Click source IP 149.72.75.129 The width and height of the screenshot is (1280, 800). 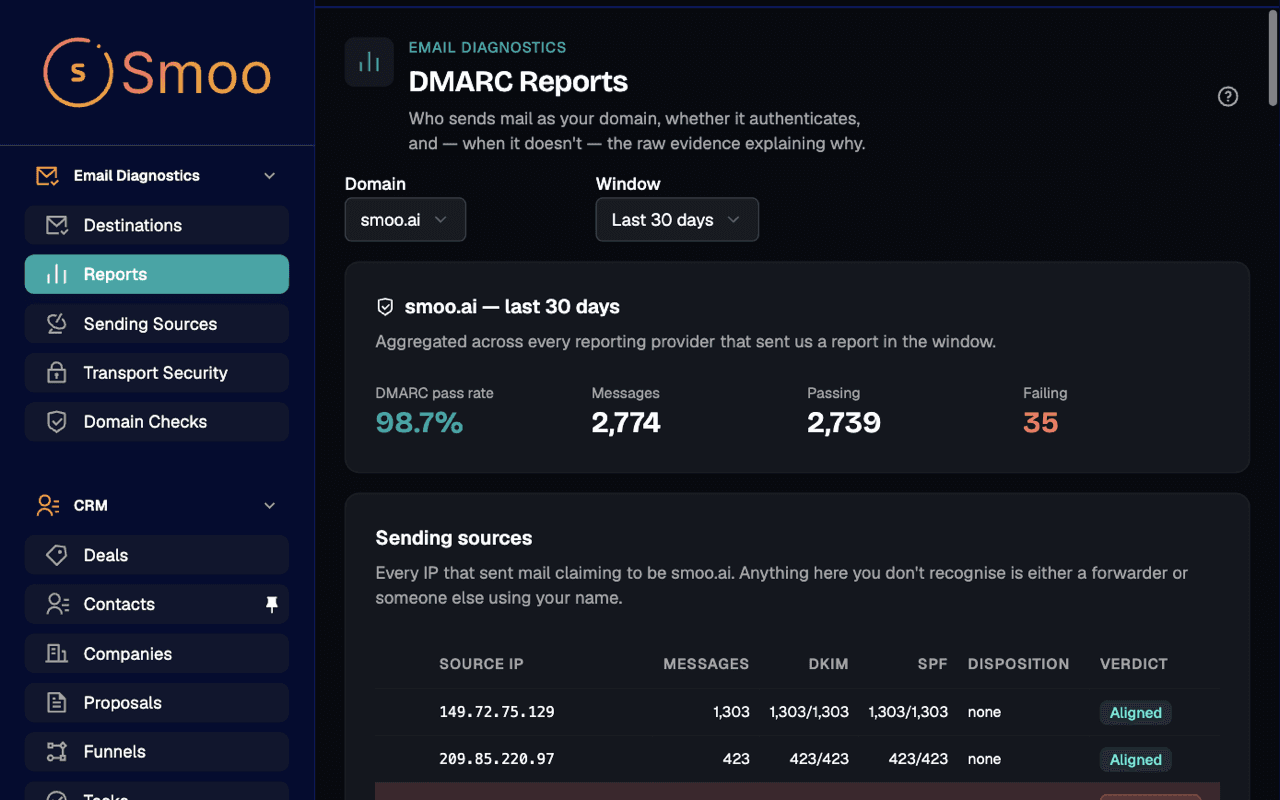pos(497,712)
